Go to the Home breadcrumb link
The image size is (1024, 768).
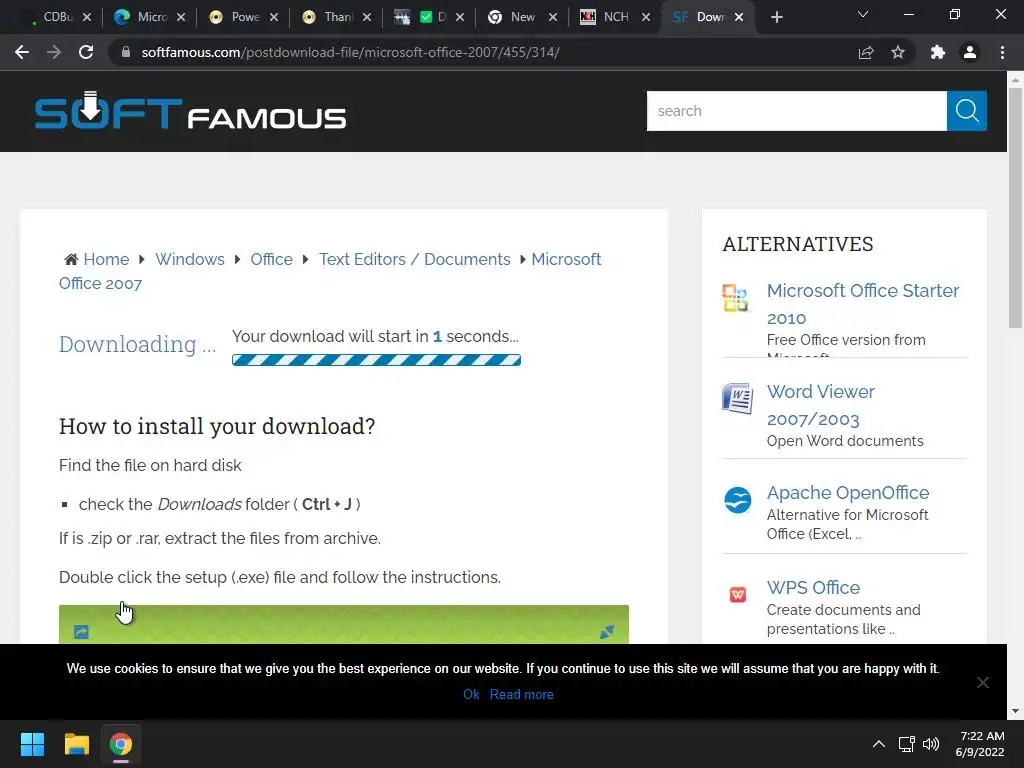106,259
